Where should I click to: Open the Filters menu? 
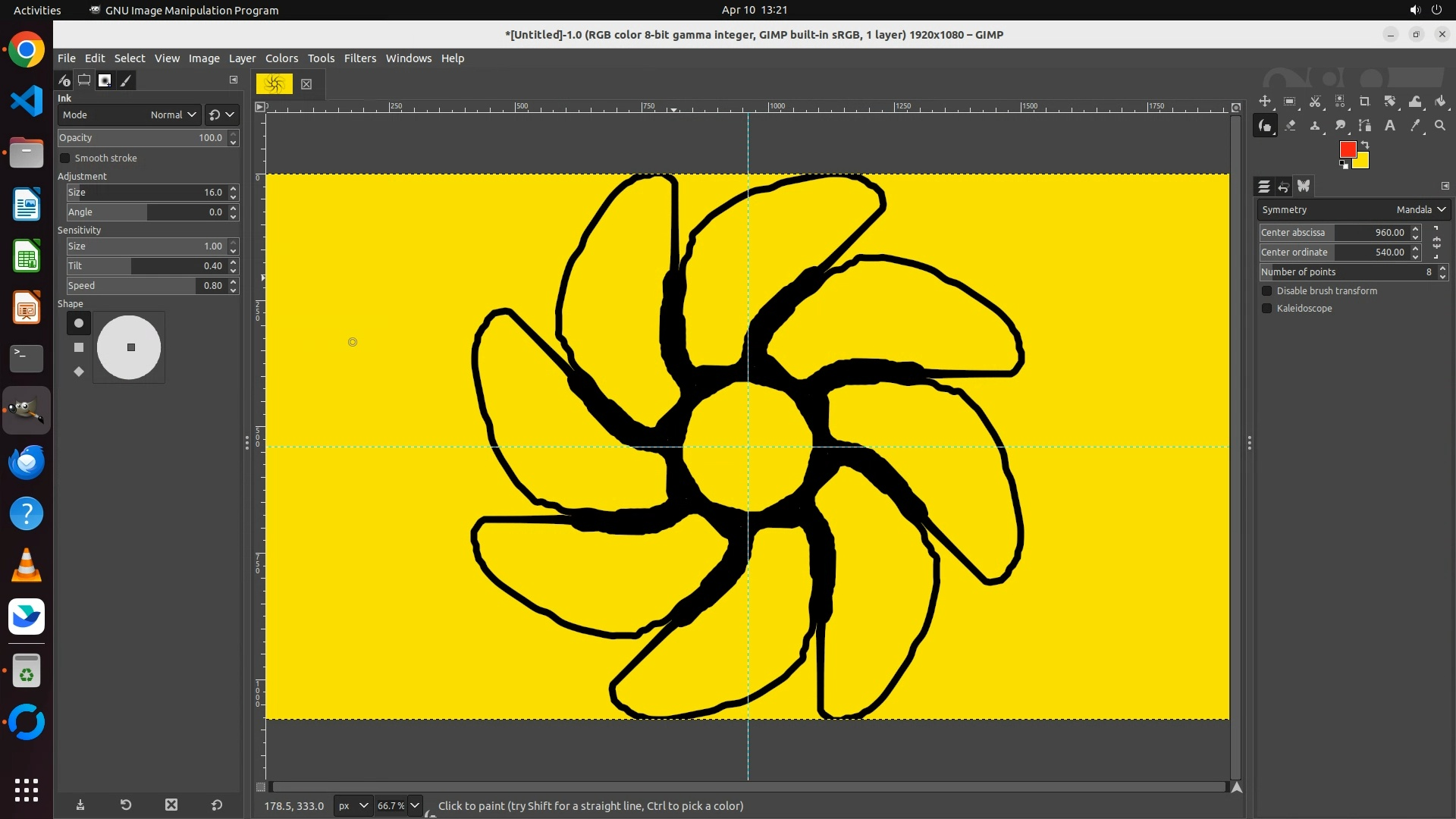pyautogui.click(x=359, y=58)
